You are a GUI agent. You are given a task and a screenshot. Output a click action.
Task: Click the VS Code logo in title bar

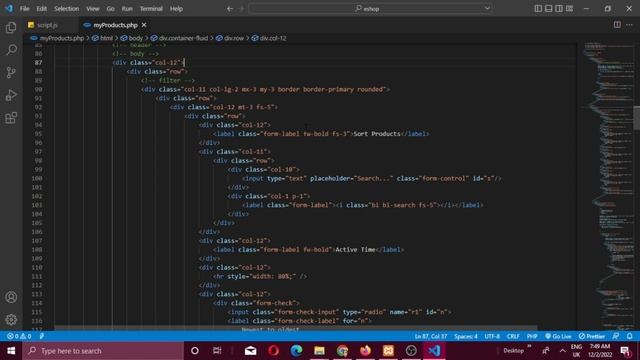tap(8, 8)
